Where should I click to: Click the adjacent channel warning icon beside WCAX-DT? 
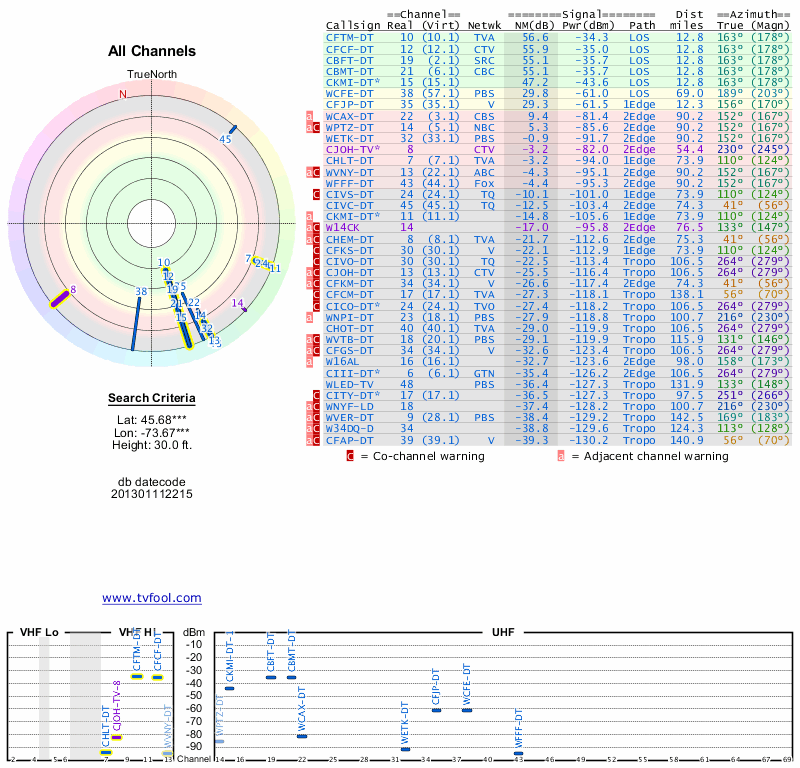(x=309, y=117)
